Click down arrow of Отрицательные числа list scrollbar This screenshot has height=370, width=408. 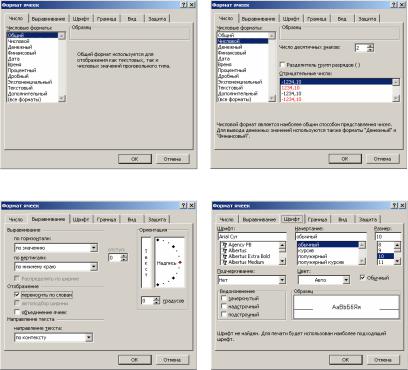pos(396,98)
